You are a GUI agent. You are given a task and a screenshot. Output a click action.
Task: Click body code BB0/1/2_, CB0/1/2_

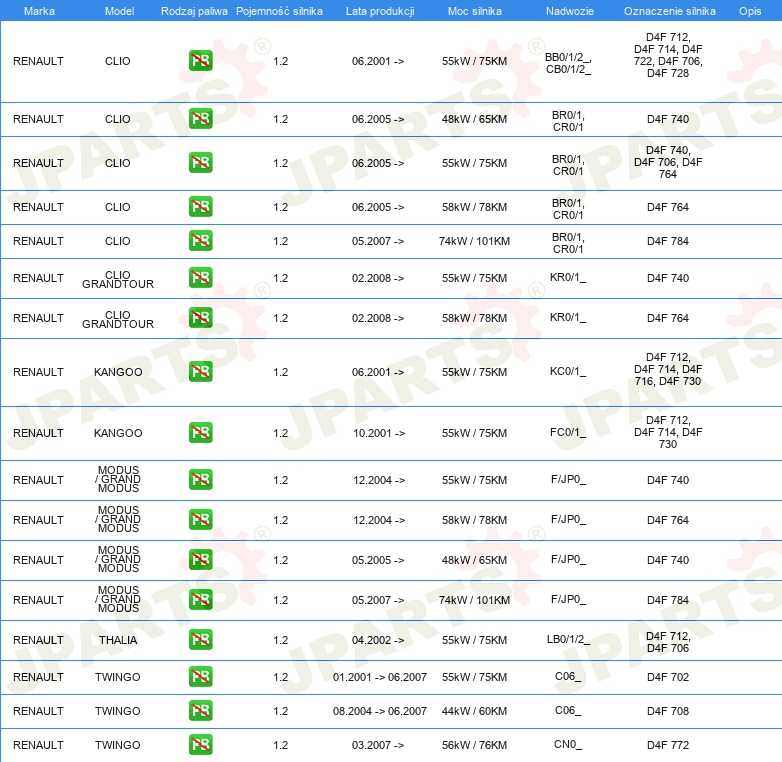568,63
